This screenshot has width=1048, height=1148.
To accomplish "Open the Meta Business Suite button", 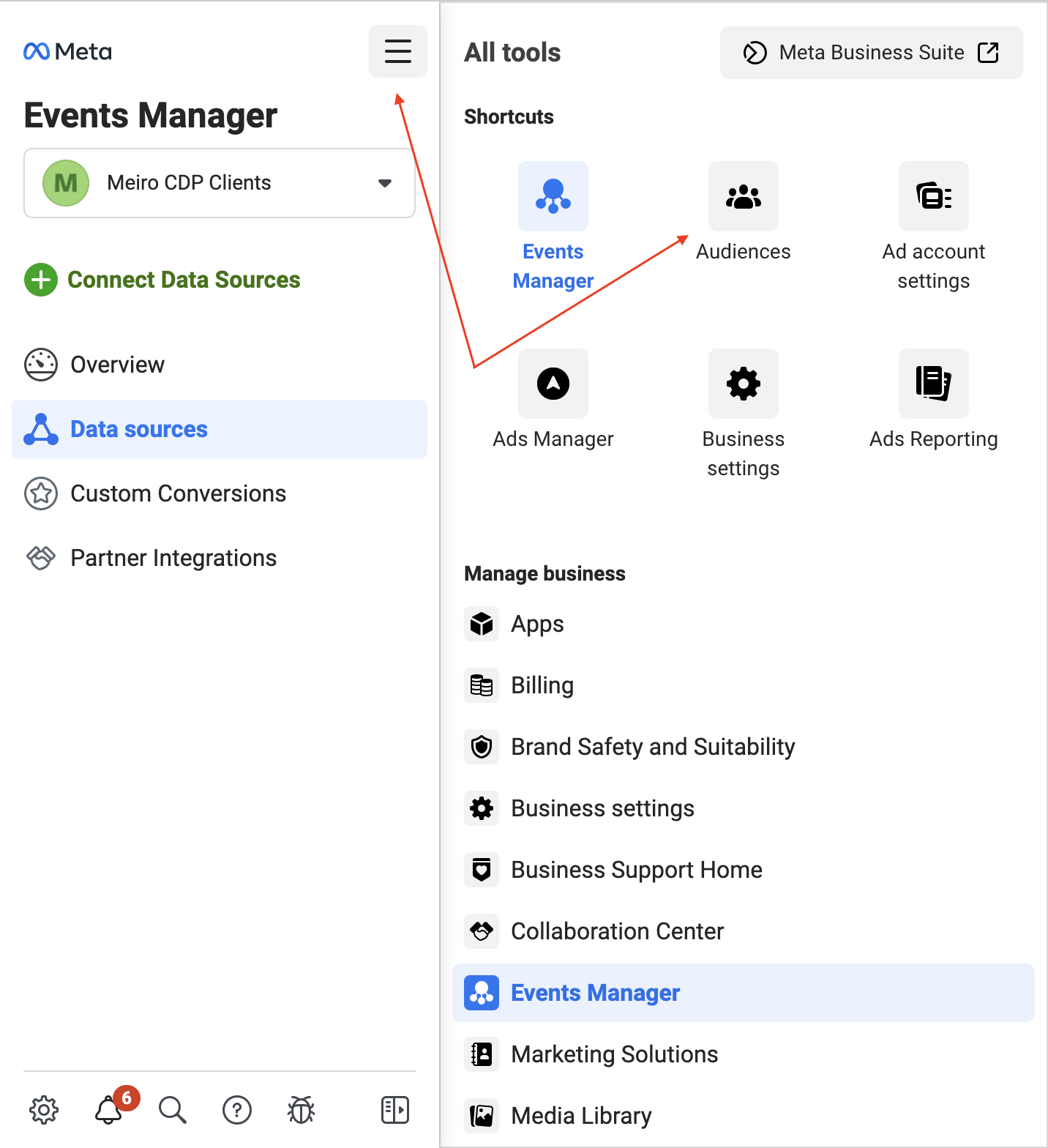I will (x=872, y=53).
